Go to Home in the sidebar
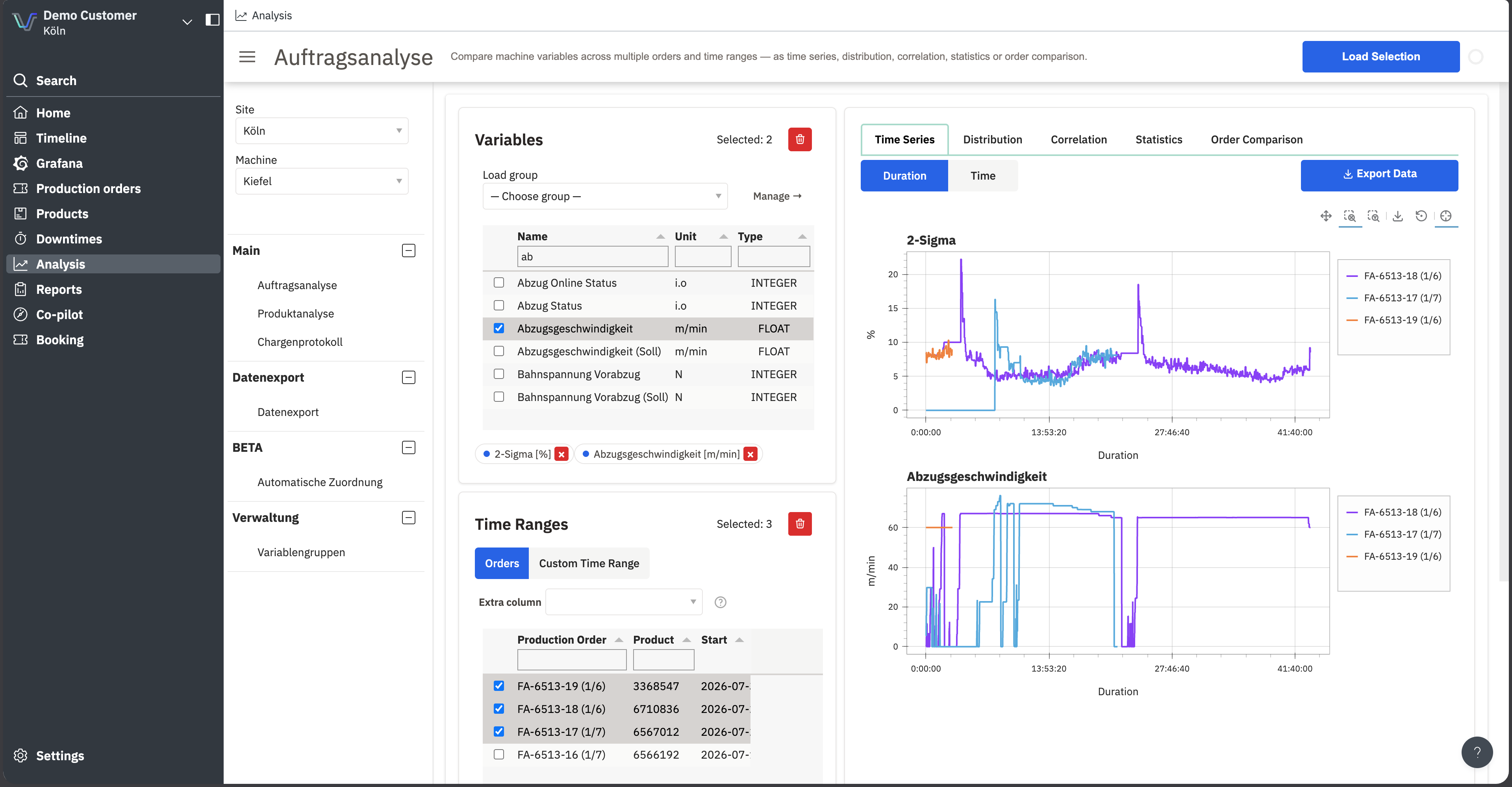1512x787 pixels. [x=113, y=113]
